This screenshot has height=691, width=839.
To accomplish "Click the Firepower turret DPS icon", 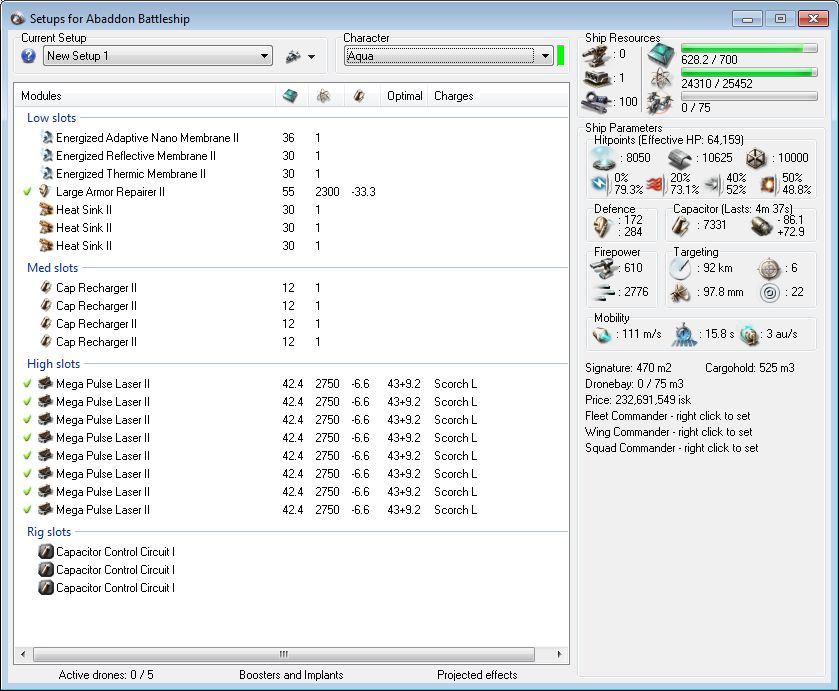I will click(x=603, y=269).
